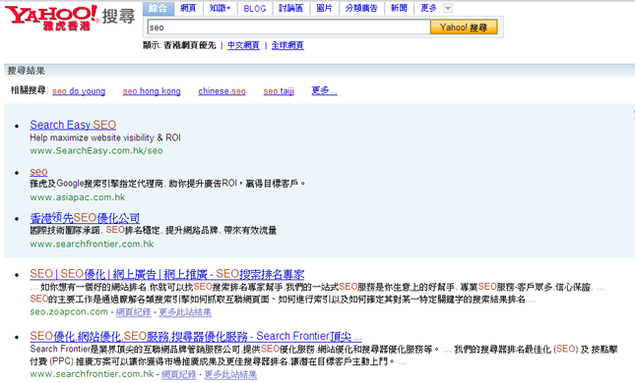Filter by 中文網頁 link
Screen dimensions: 635x383
coord(243,45)
